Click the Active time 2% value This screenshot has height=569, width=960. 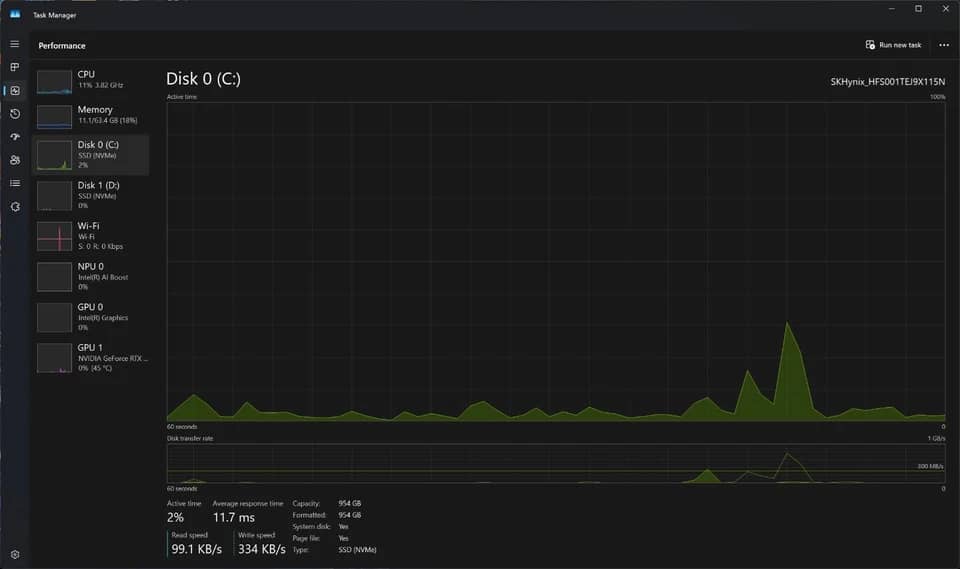(x=175, y=518)
